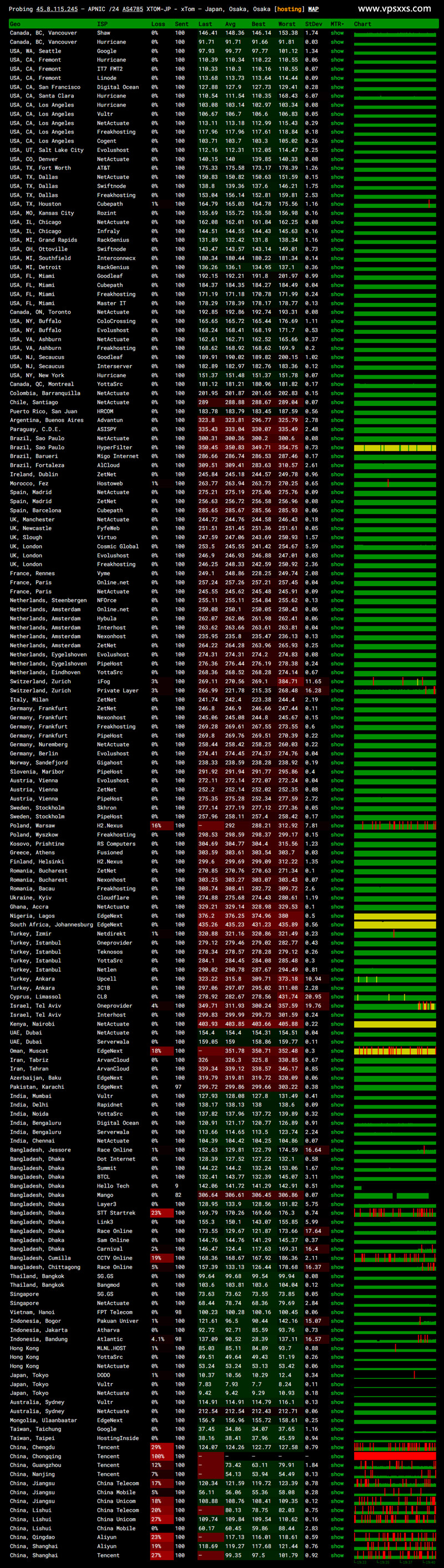The width and height of the screenshot is (444, 1568).
Task: Click the Loss column header
Action: click(158, 24)
